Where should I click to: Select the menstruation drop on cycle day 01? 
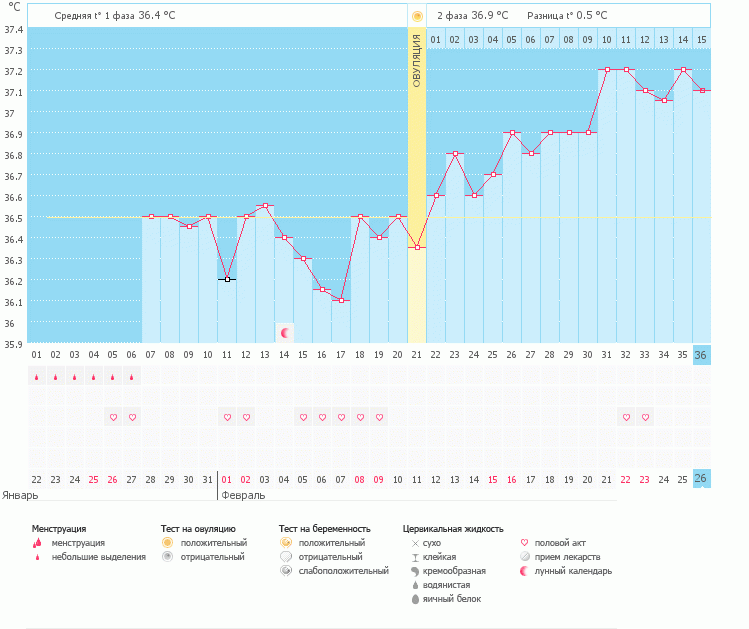(x=37, y=377)
